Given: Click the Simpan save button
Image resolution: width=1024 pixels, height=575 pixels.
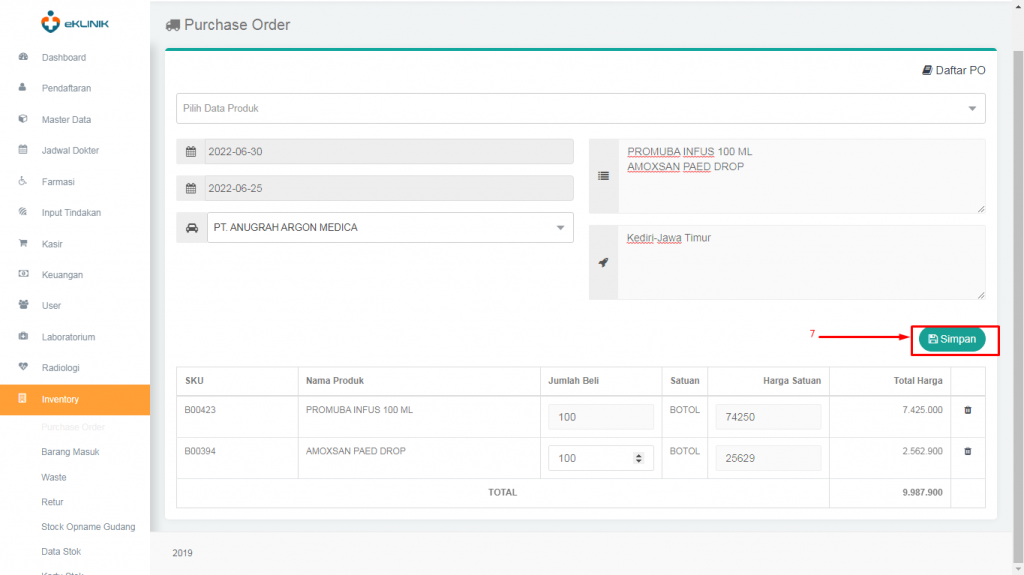Looking at the screenshot, I should coord(952,339).
